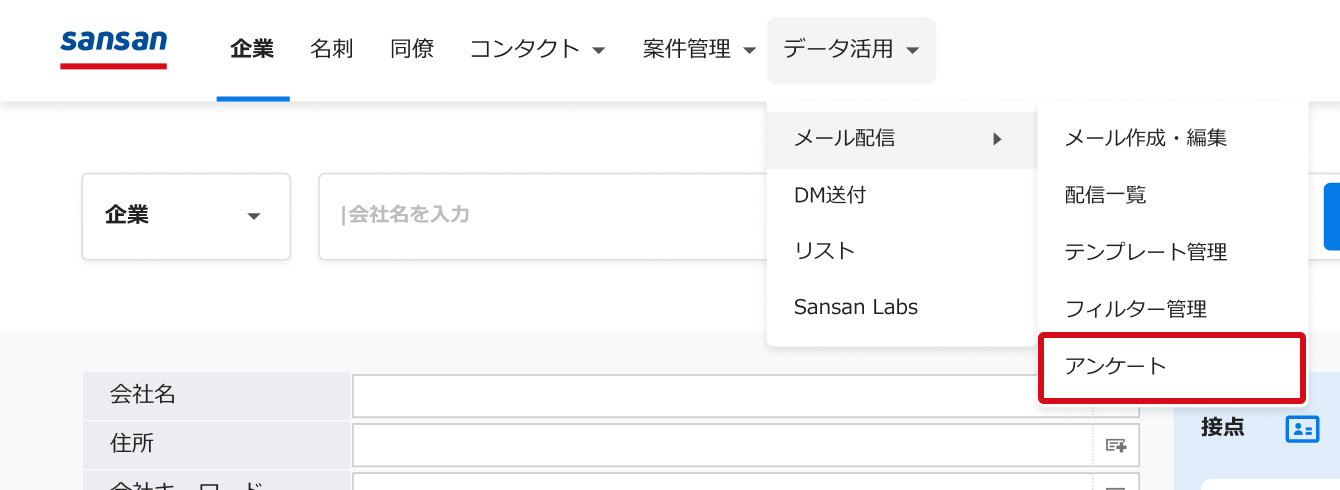
Task: Open the コンタクト dropdown menu
Action: (x=538, y=49)
